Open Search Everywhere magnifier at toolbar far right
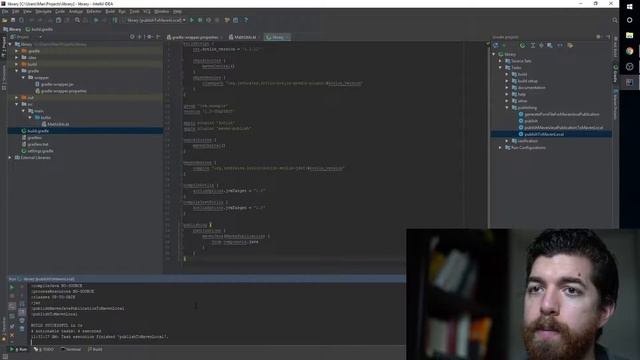This screenshot has width=640, height=360. pyautogui.click(x=615, y=20)
